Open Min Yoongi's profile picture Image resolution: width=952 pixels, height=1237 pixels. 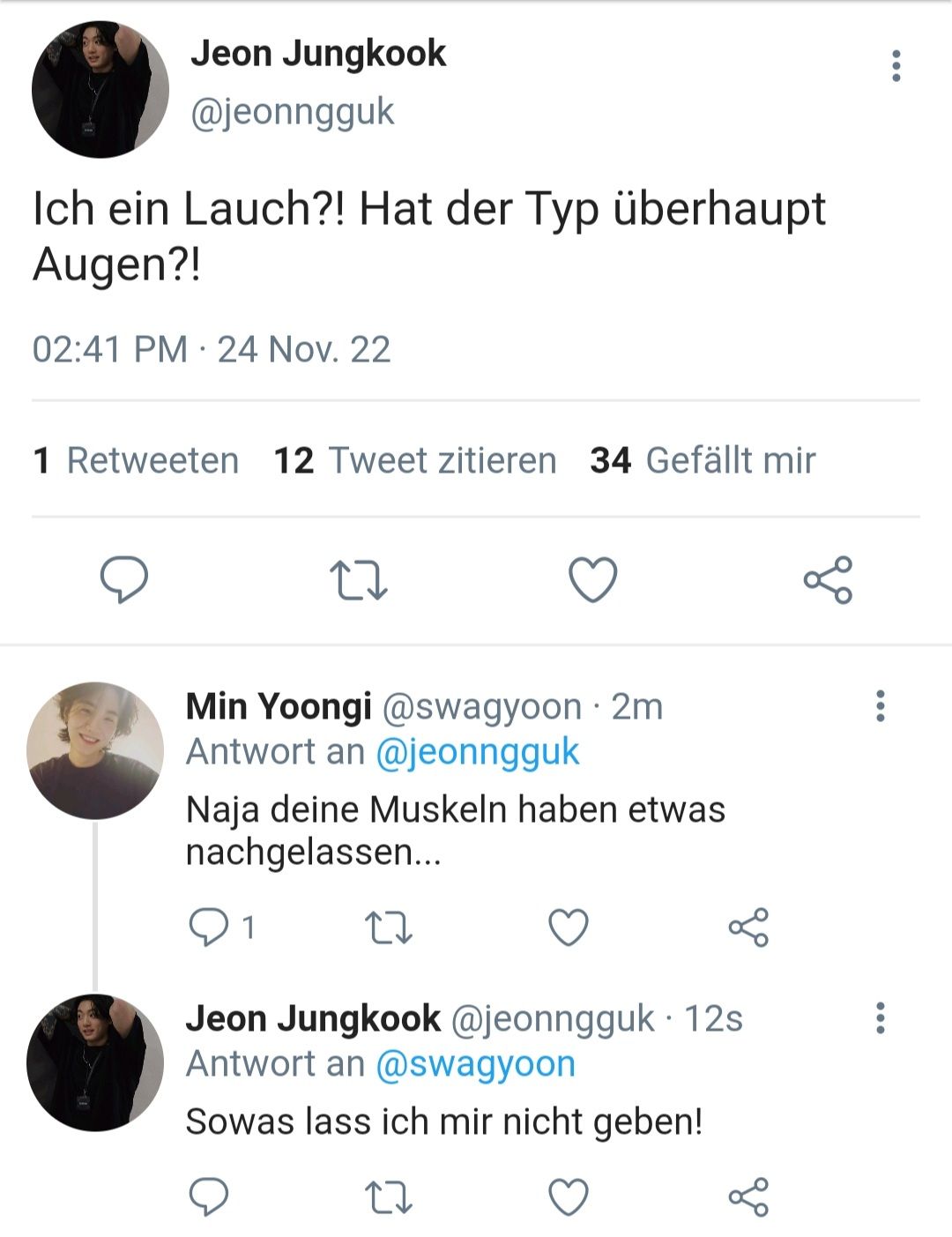pos(95,750)
